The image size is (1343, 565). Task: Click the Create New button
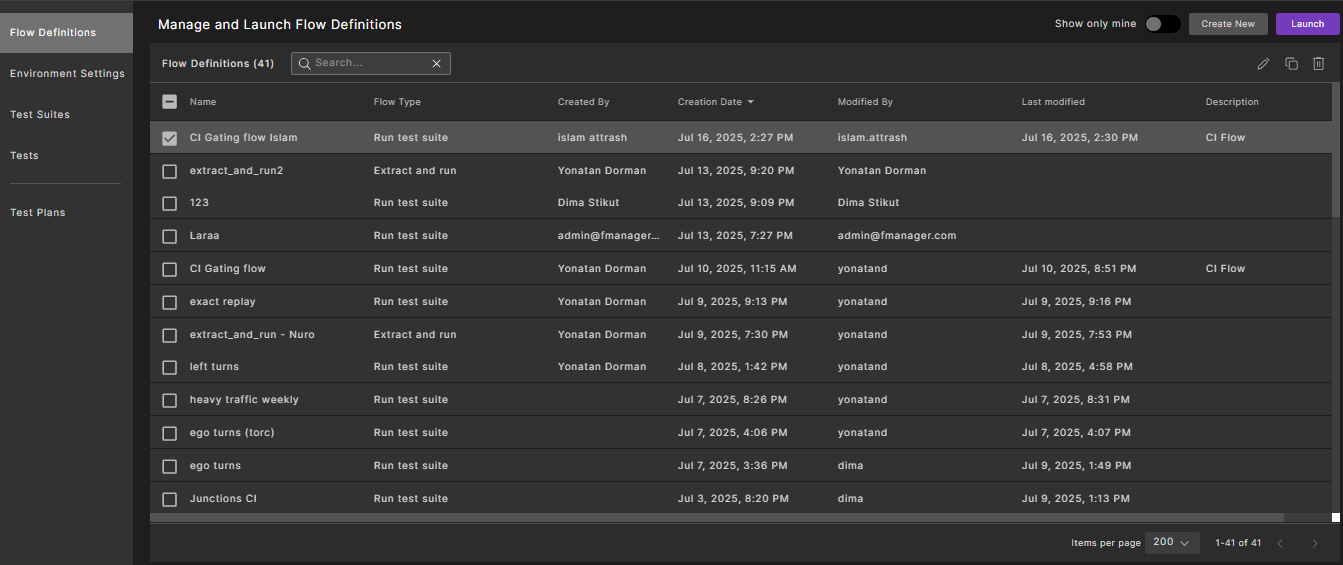1228,24
